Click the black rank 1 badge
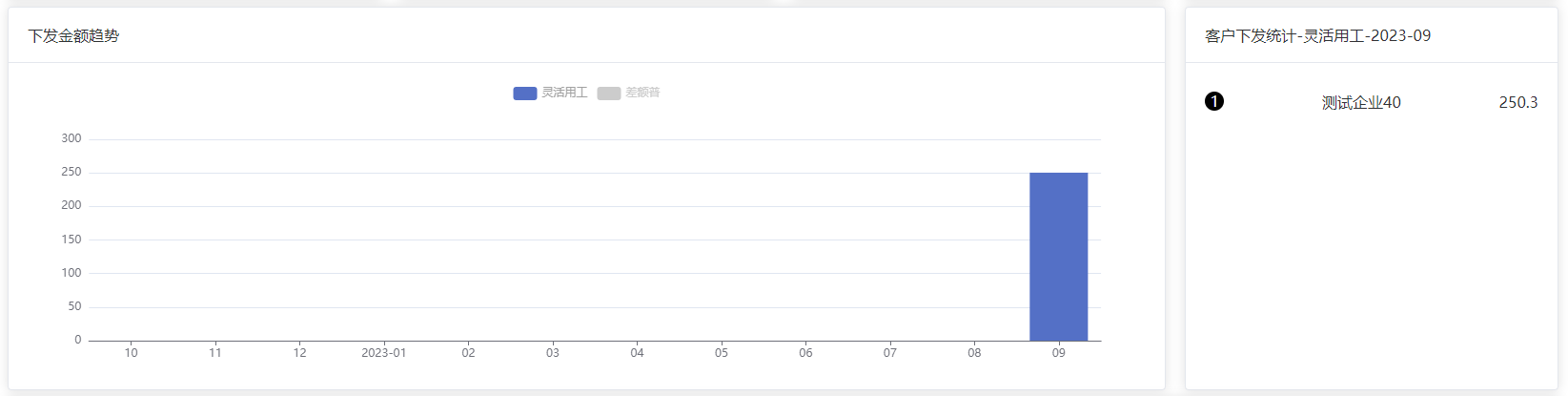 (1214, 101)
